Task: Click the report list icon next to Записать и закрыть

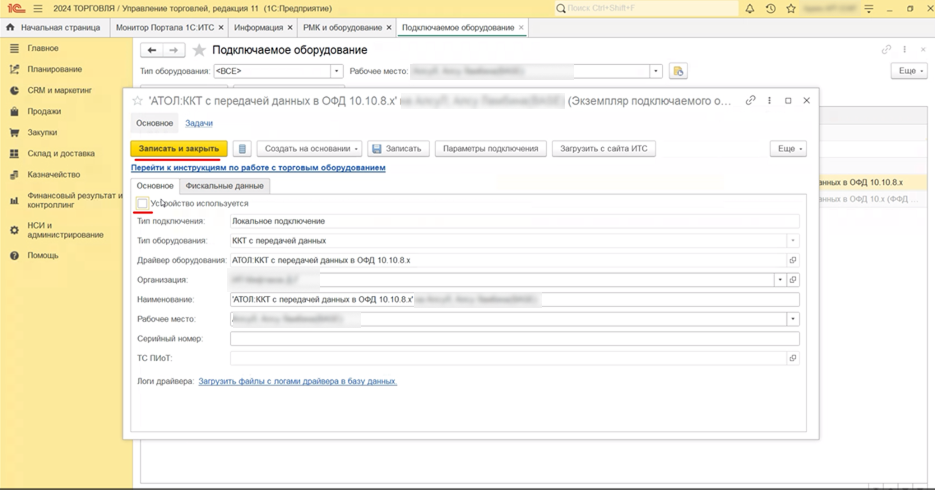Action: point(242,148)
